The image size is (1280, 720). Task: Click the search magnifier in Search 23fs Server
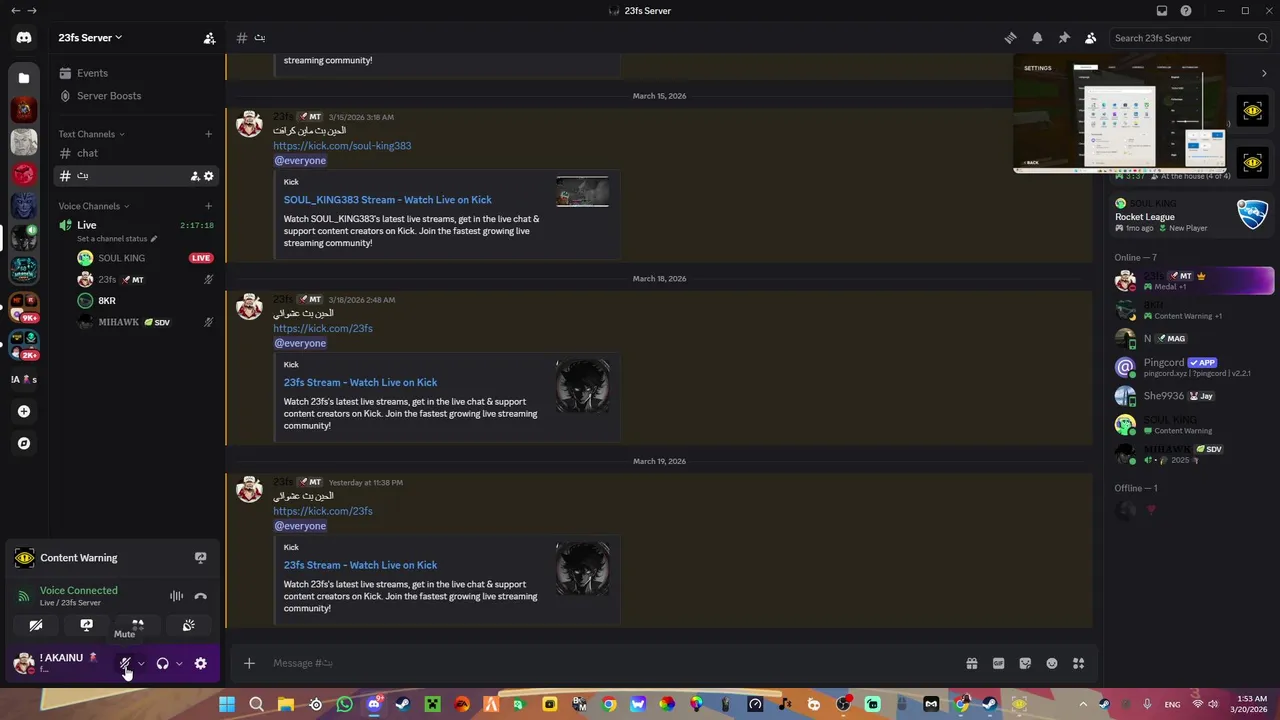[1263, 38]
